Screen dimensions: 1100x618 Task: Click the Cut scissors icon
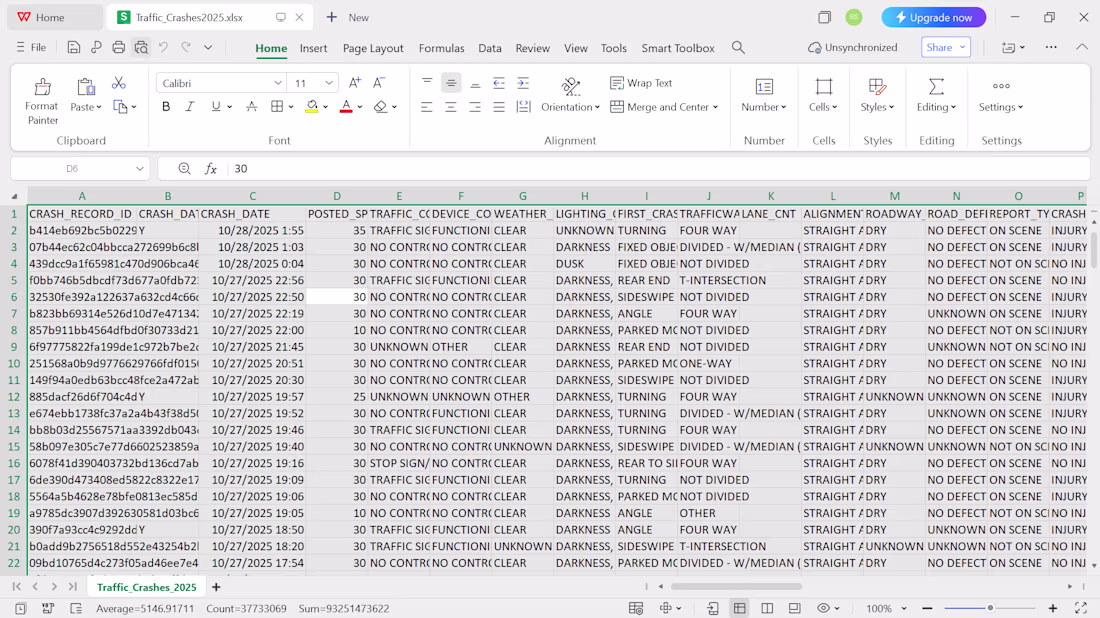[119, 83]
